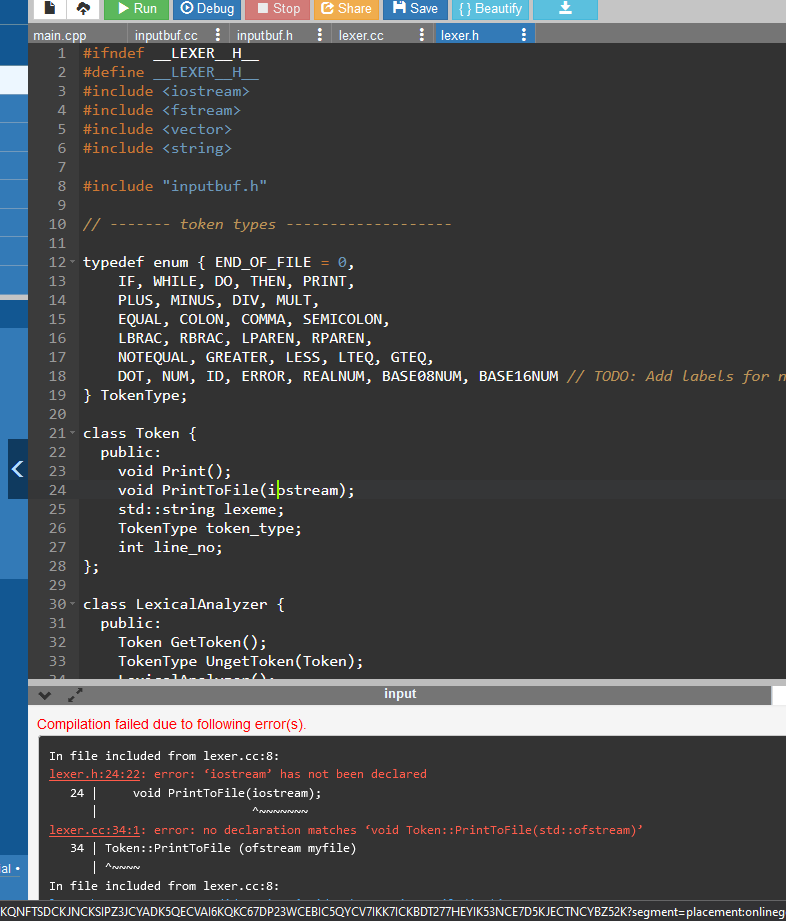Collapse the left sidebar with the arrow
The image size is (786, 921).
tap(18, 469)
